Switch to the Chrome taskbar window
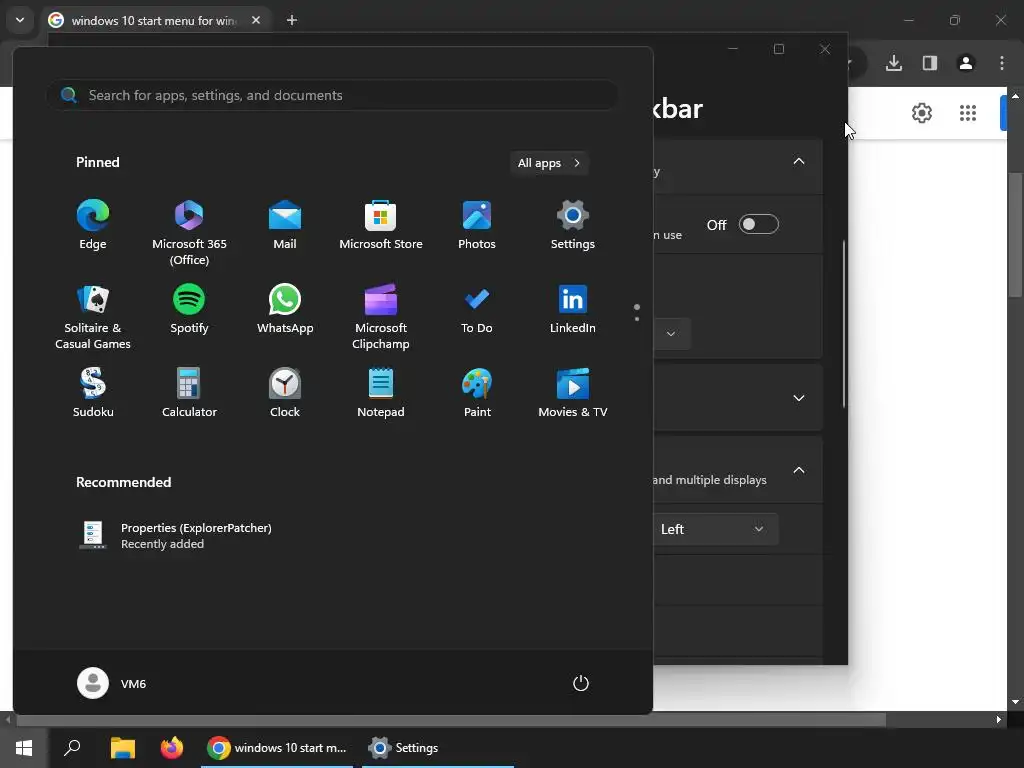 click(277, 748)
